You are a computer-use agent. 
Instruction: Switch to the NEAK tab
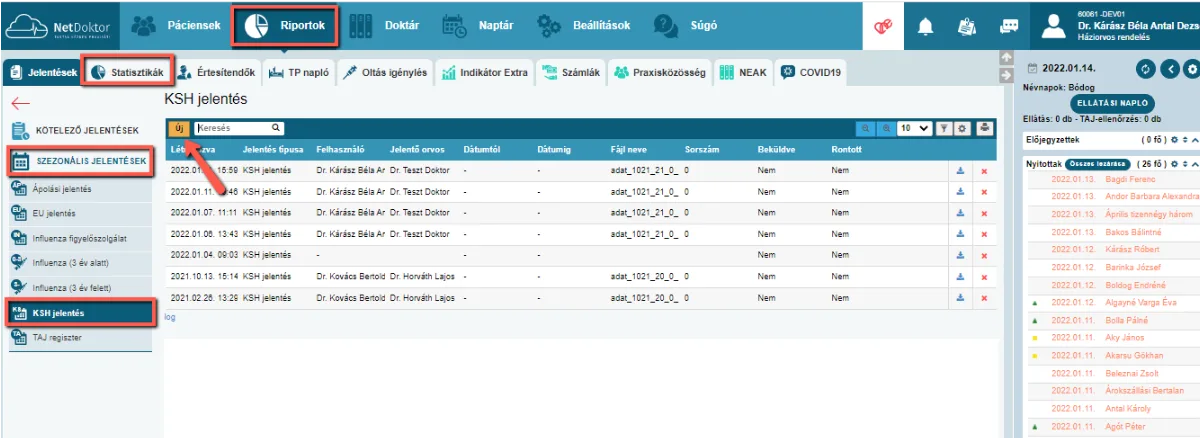[743, 72]
